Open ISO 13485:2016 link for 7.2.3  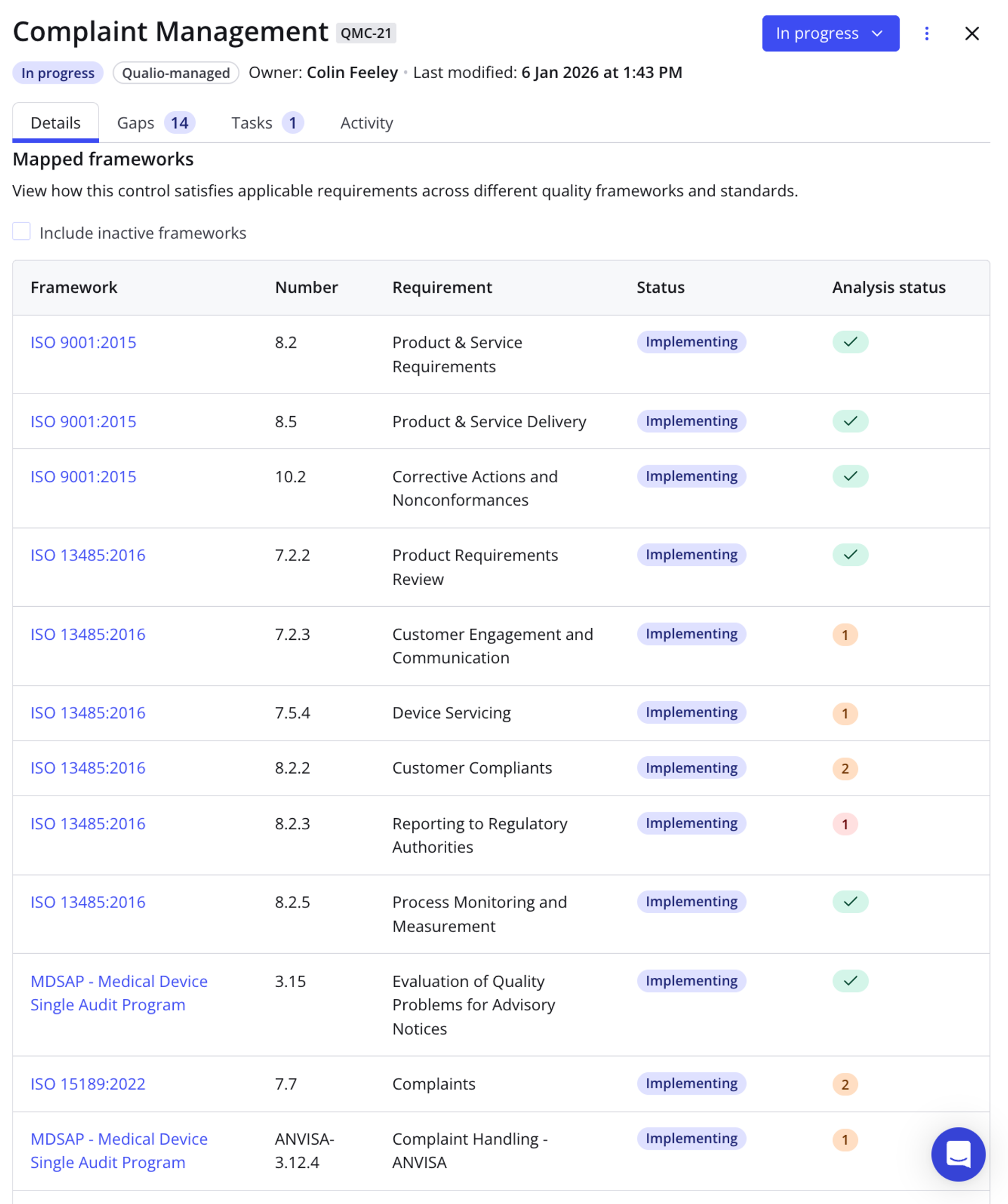click(88, 634)
